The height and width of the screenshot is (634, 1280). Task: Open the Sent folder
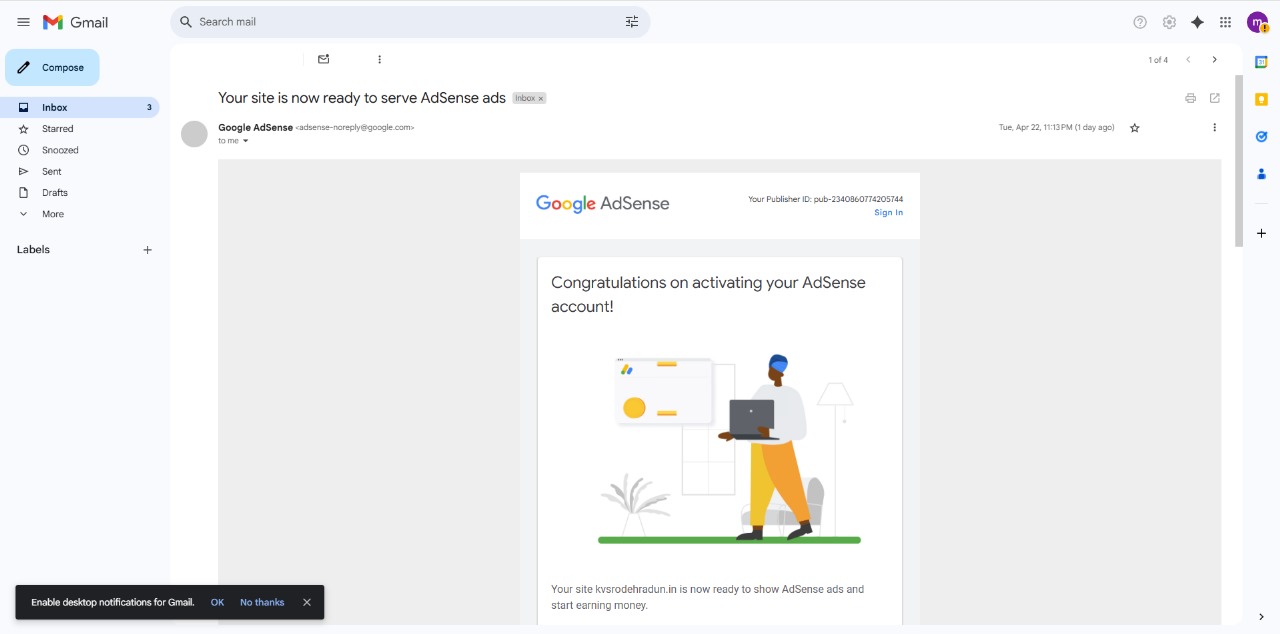click(80, 172)
